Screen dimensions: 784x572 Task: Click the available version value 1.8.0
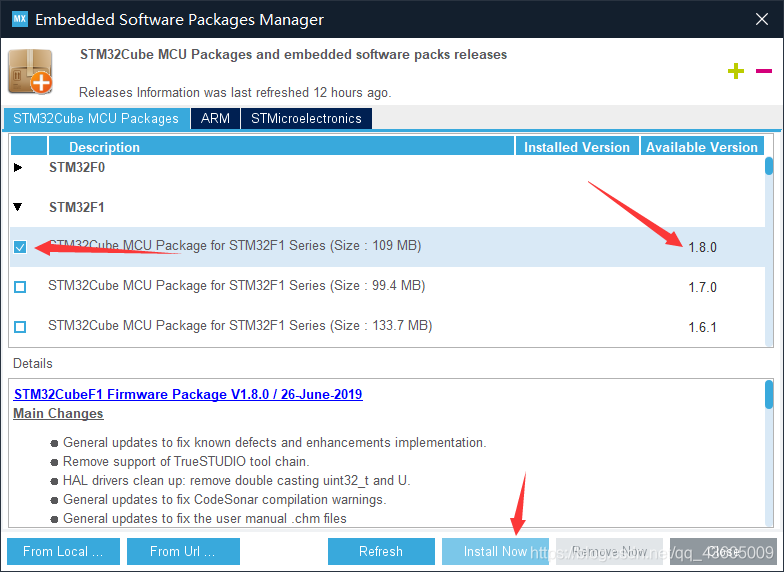click(702, 248)
